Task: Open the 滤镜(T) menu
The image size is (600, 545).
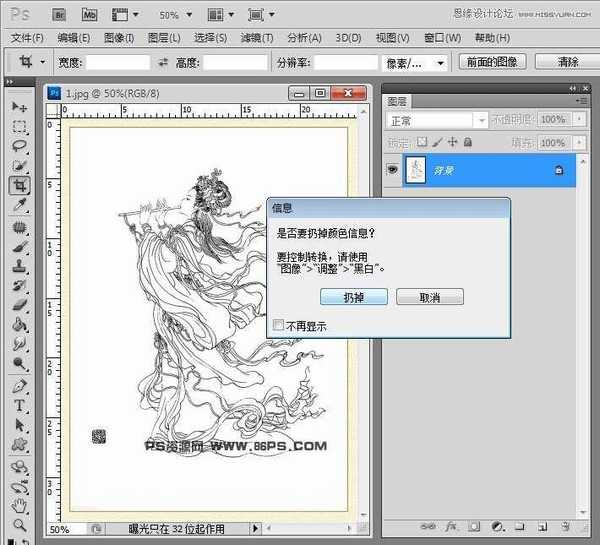Action: [258, 38]
